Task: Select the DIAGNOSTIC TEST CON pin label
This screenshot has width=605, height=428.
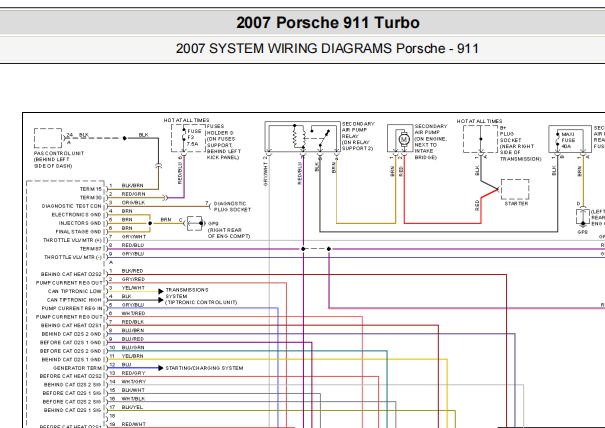Action: (x=71, y=206)
